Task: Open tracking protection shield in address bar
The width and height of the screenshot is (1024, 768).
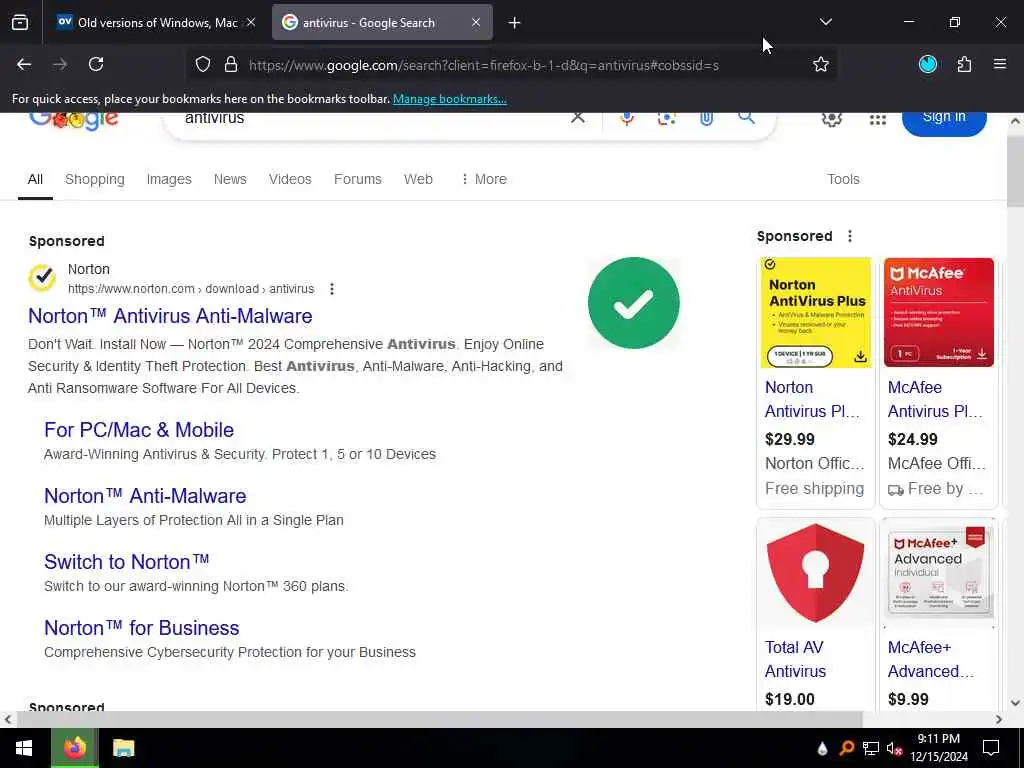Action: pos(203,65)
